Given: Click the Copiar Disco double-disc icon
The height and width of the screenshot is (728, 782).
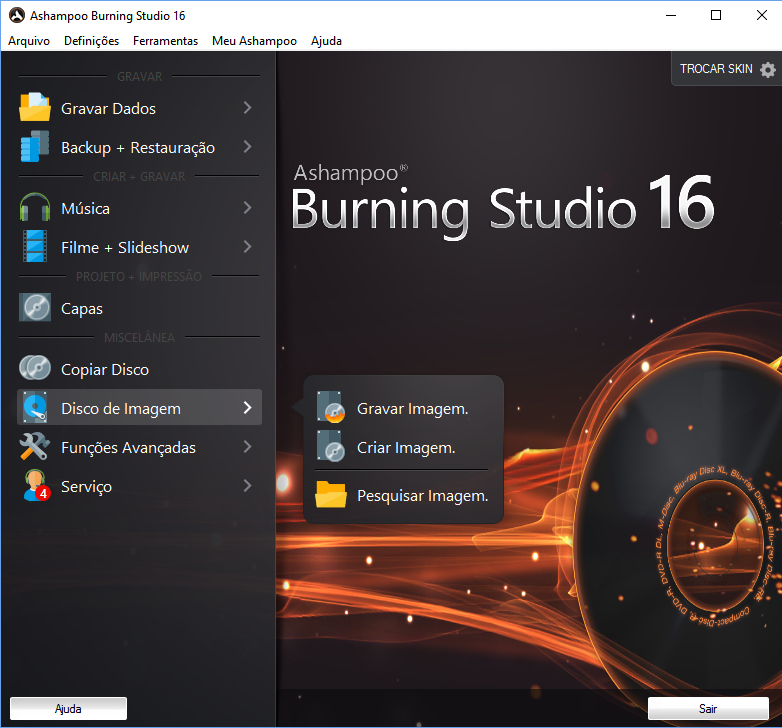Looking at the screenshot, I should (x=35, y=368).
